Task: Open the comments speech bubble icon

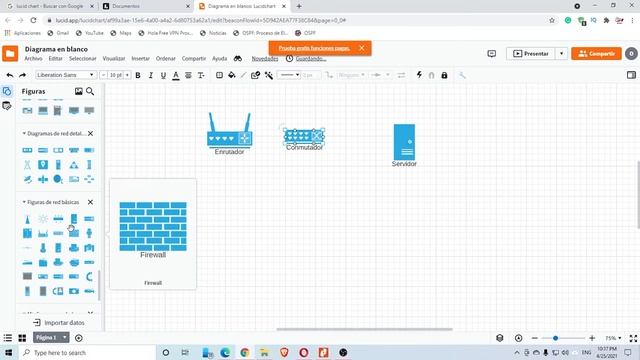Action: 492,53
